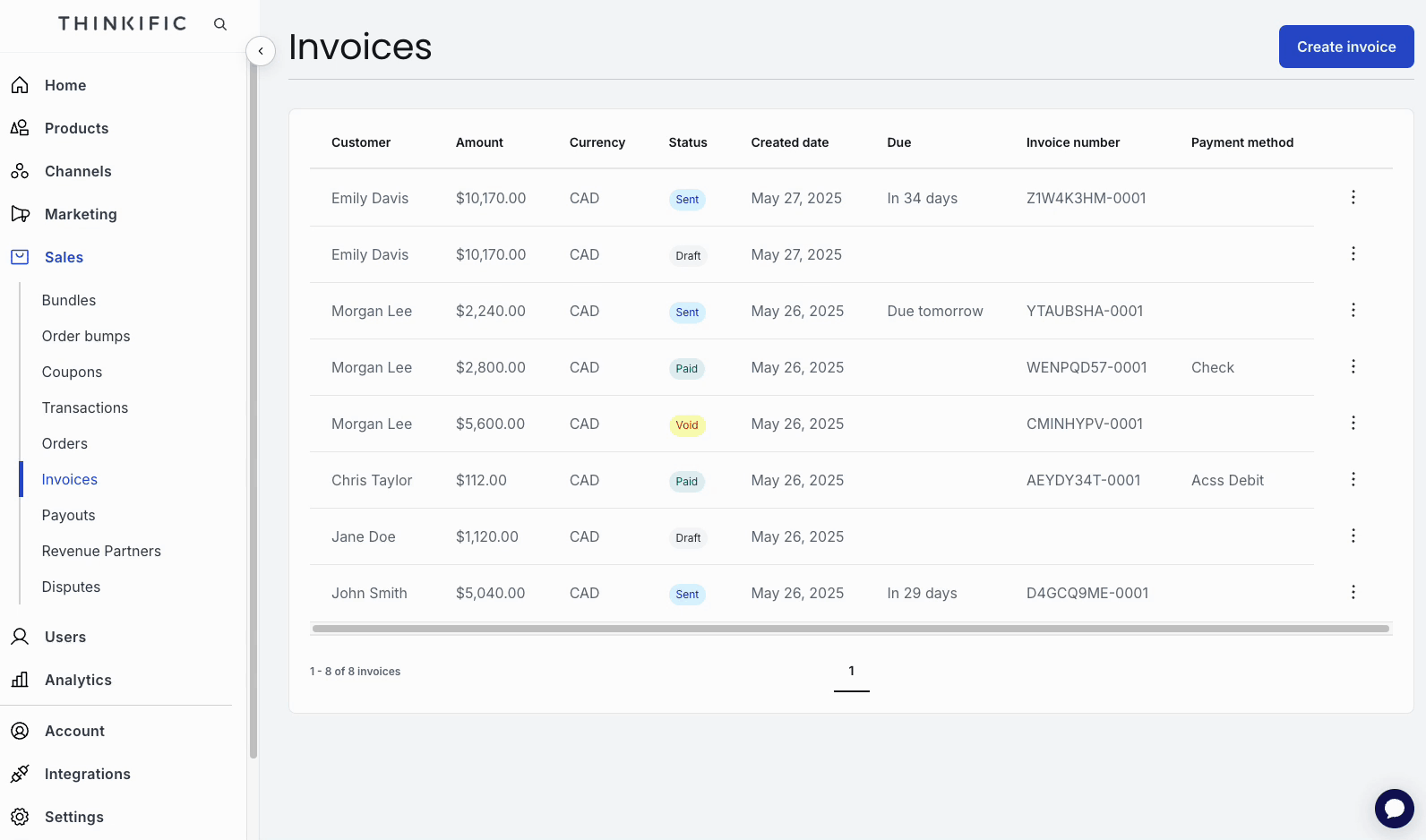The width and height of the screenshot is (1426, 840).
Task: Open actions menu for Jane Doe invoice
Action: [1353, 536]
